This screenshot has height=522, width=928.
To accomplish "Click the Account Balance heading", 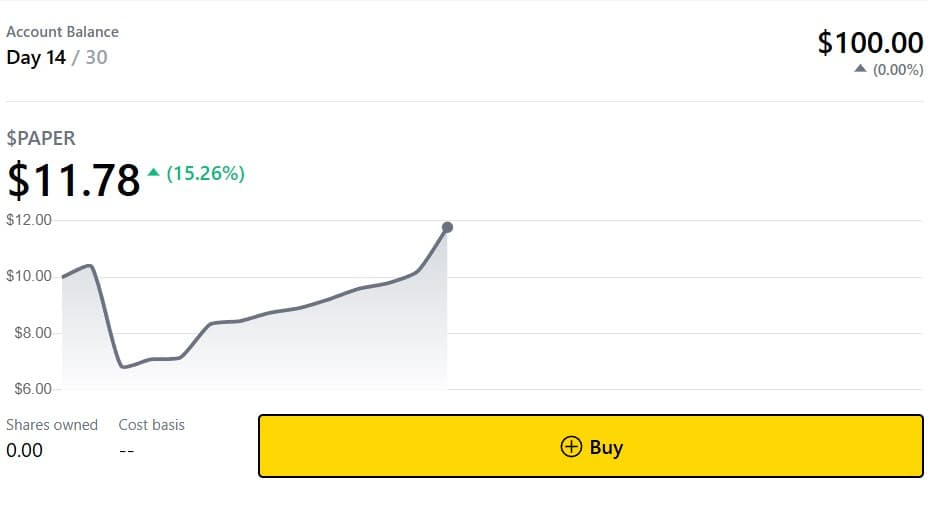I will point(62,31).
